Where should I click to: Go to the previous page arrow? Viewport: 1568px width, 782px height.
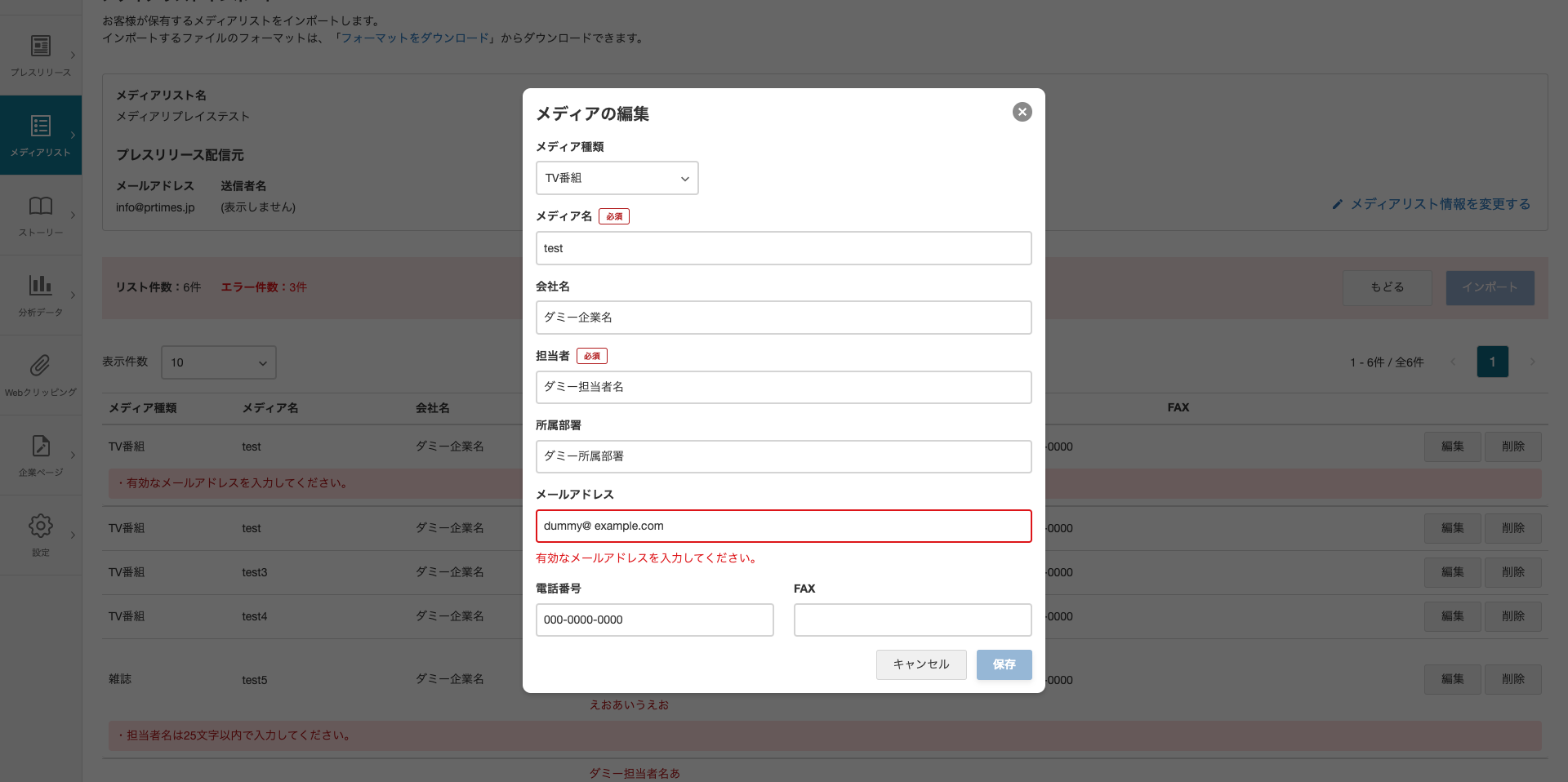point(1453,362)
